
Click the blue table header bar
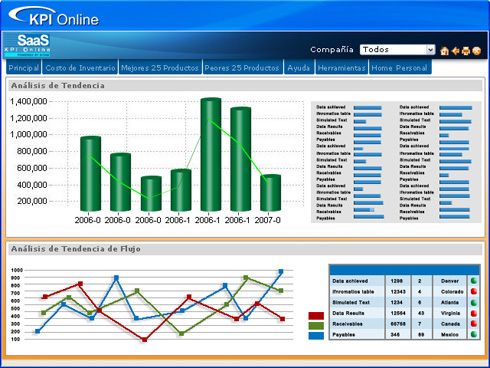click(x=404, y=270)
